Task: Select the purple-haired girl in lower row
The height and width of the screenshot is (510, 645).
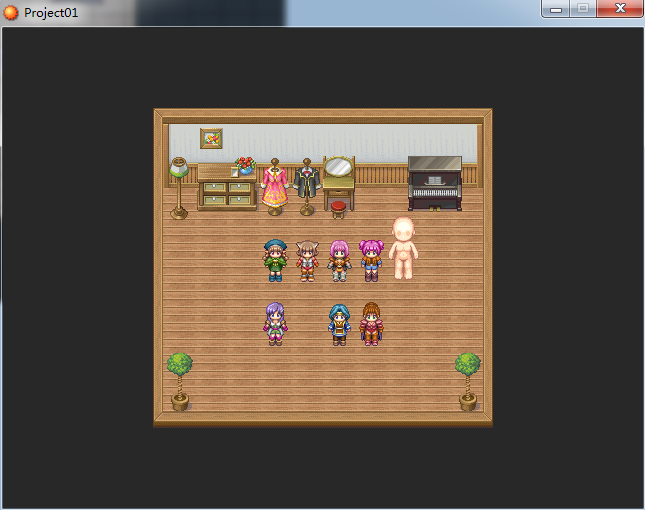Action: click(x=275, y=324)
